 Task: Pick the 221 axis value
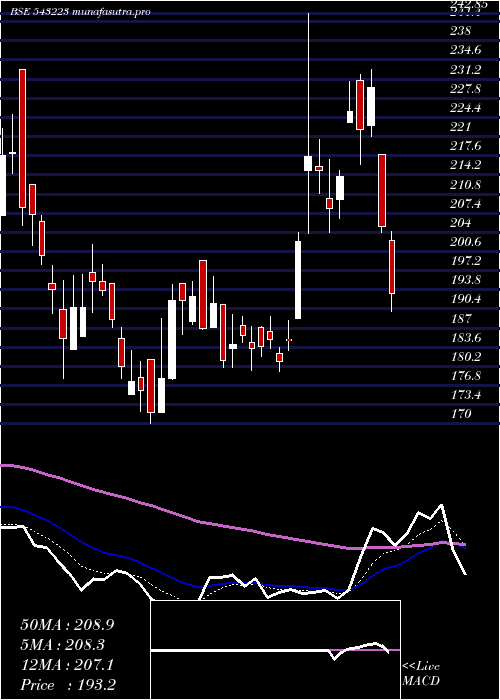461,127
